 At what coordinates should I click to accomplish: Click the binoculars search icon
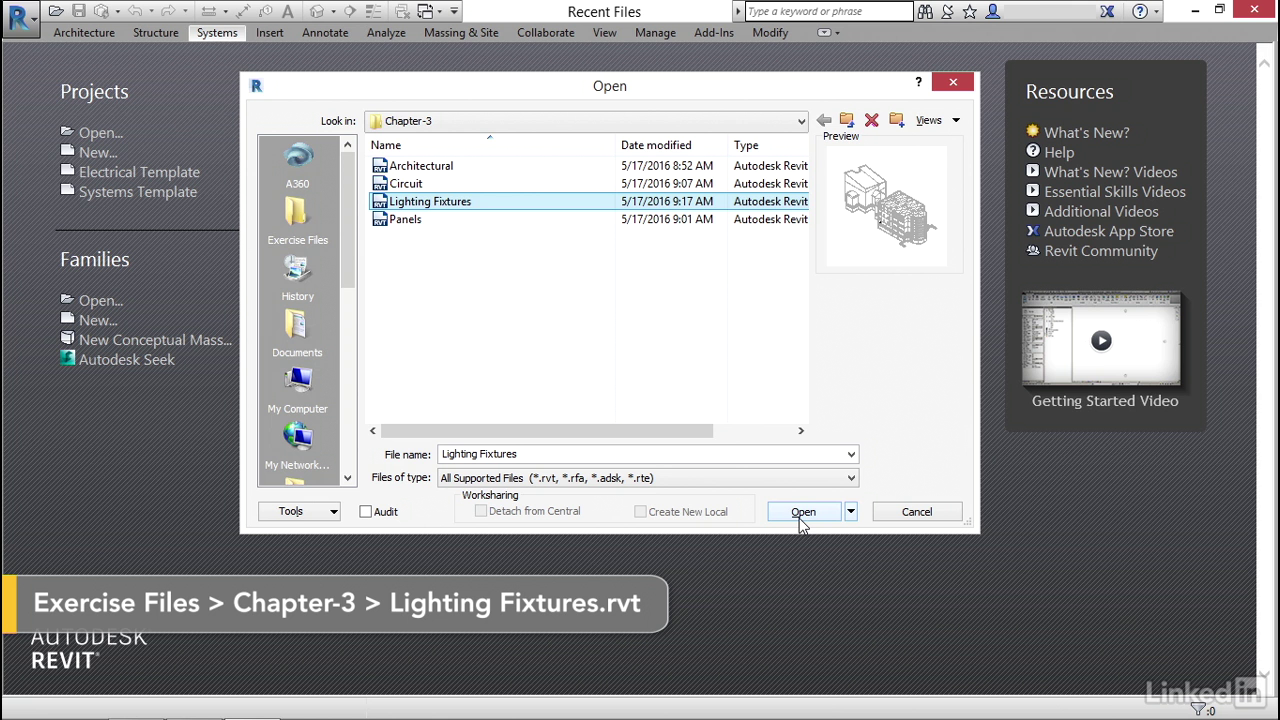coord(925,12)
